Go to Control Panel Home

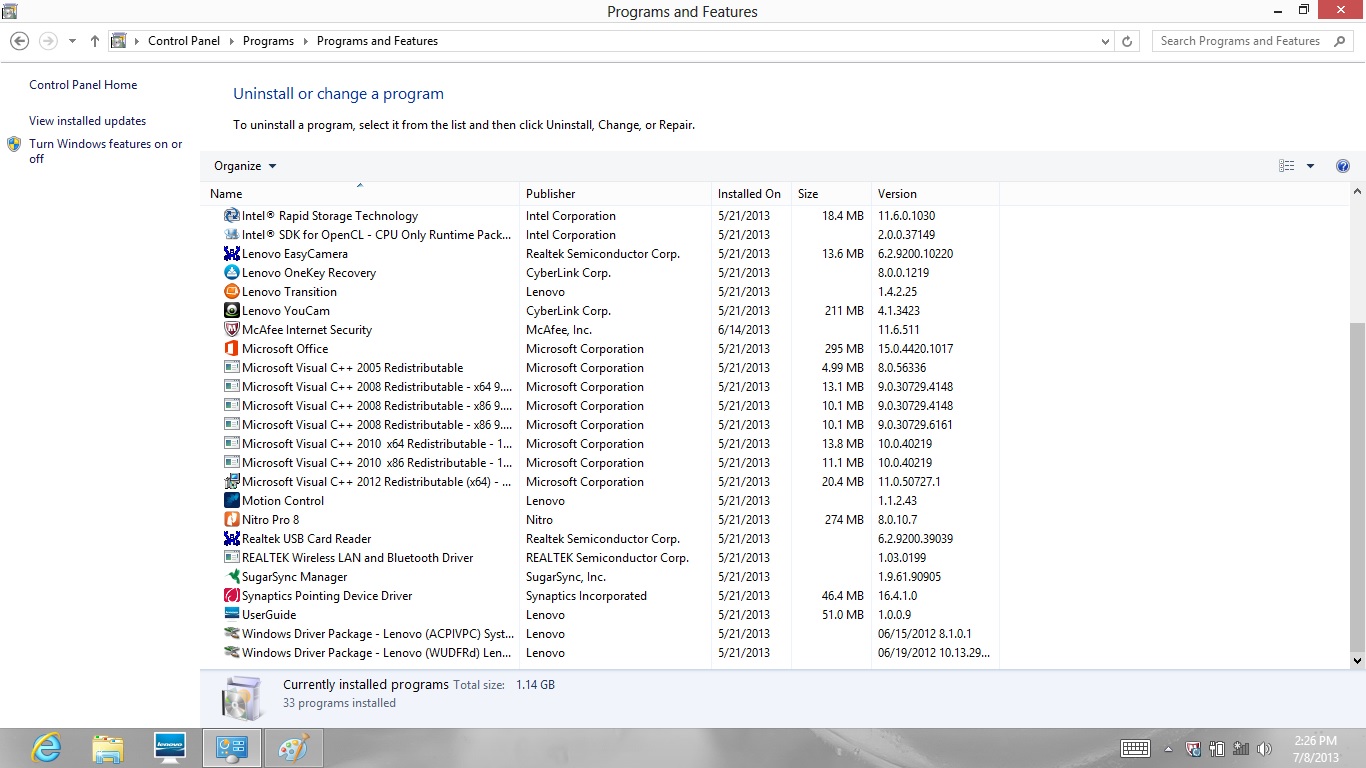coord(83,85)
